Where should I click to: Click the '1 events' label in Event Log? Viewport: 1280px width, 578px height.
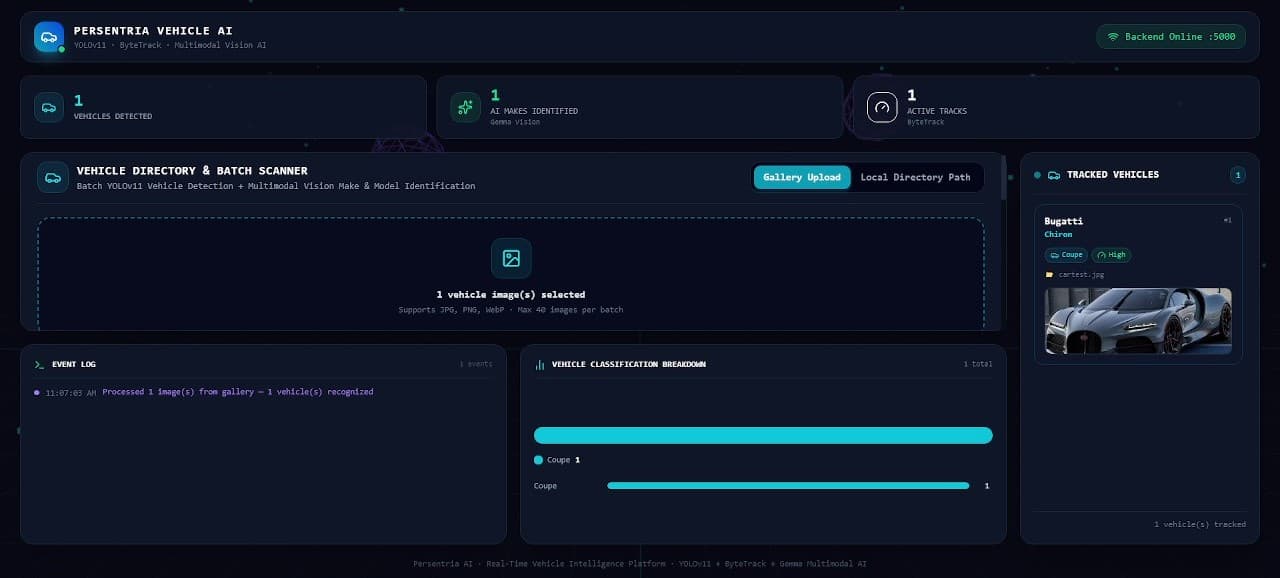point(476,364)
